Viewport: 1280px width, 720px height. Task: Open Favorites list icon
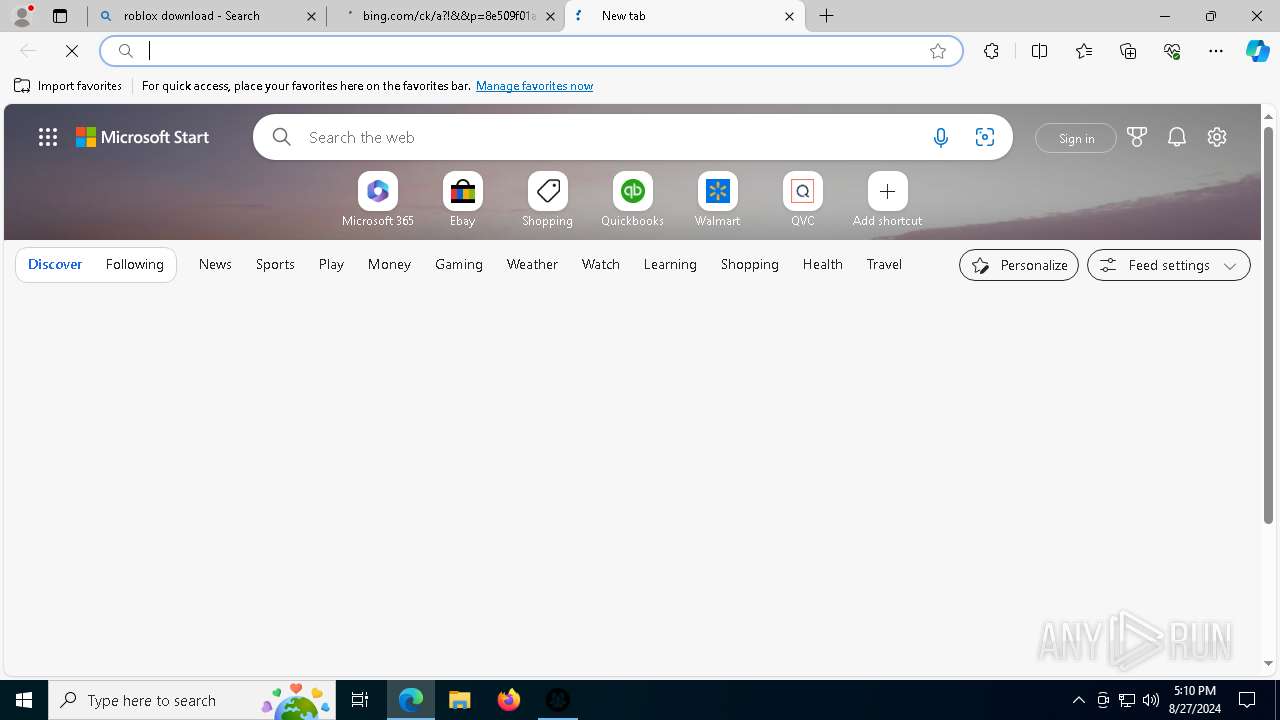1084,51
